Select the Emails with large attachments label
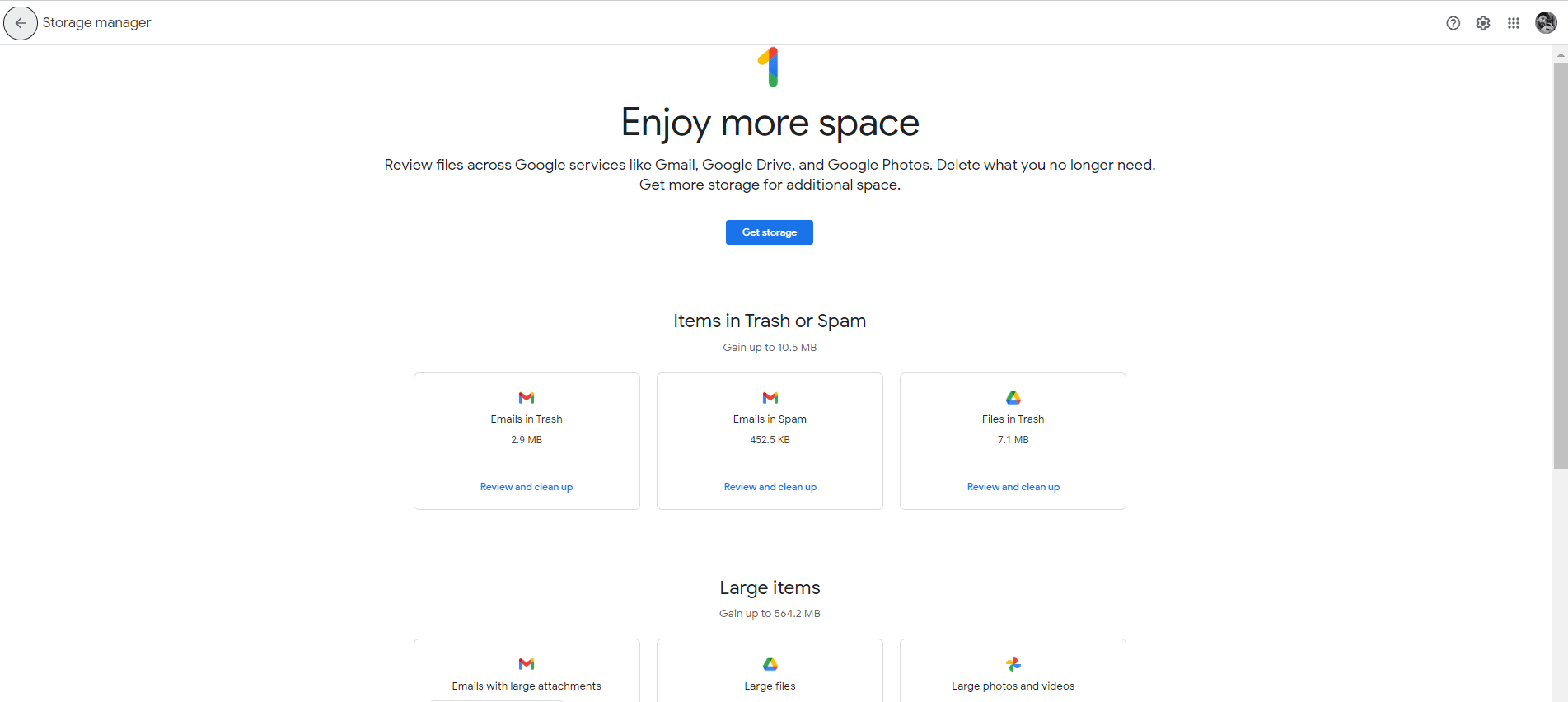Viewport: 1568px width, 702px height. (527, 686)
